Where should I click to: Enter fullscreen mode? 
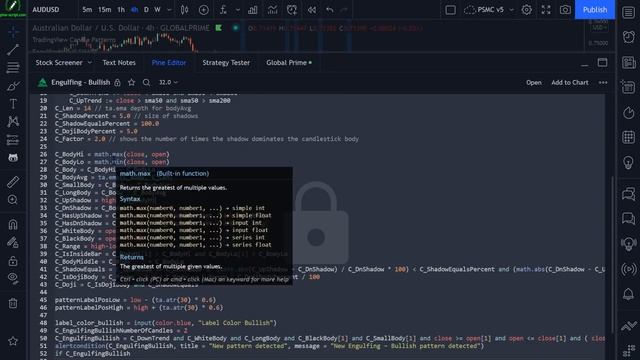546,9
